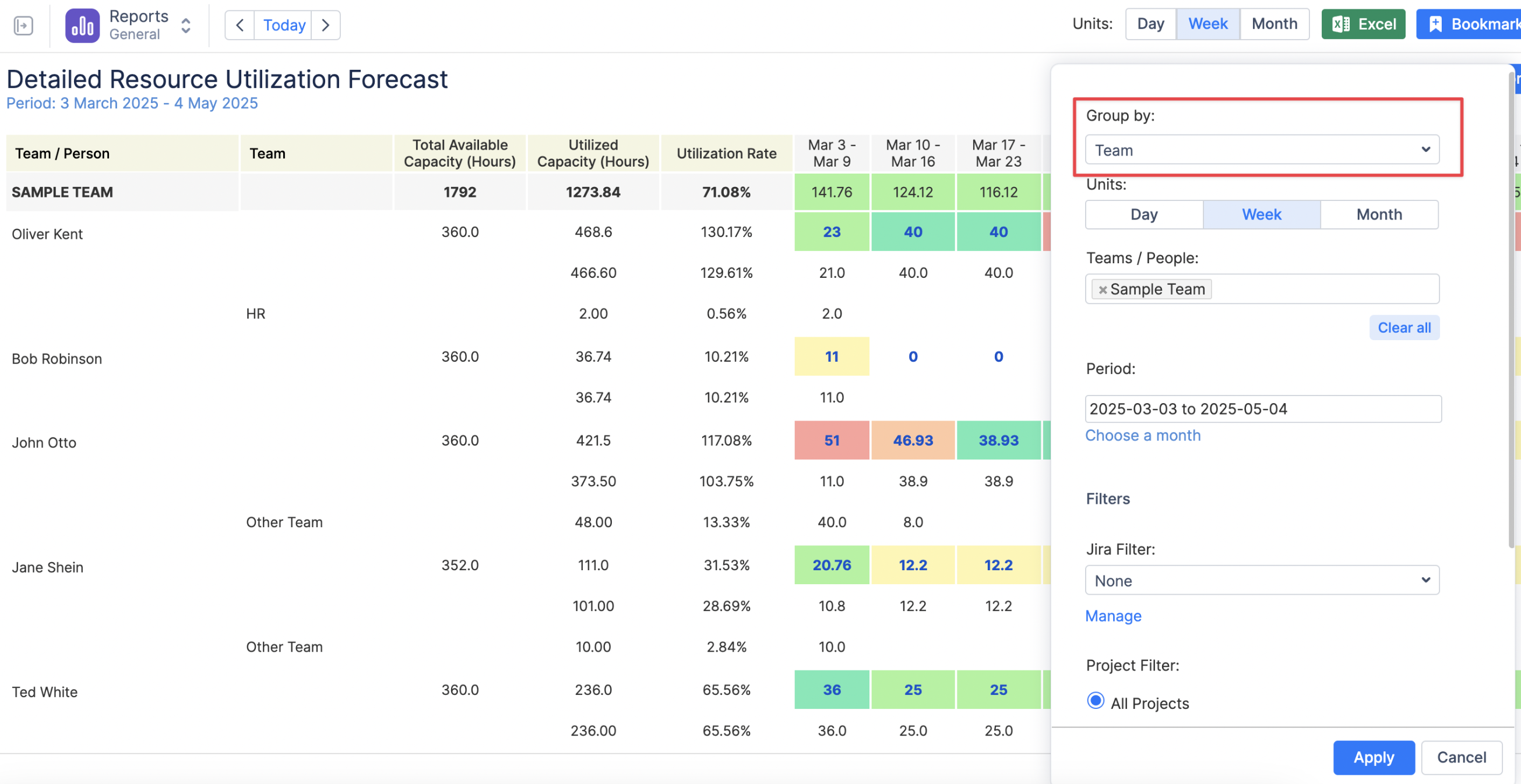This screenshot has height=784, width=1521.
Task: Open the Reports General switcher arrows
Action: 185,26
